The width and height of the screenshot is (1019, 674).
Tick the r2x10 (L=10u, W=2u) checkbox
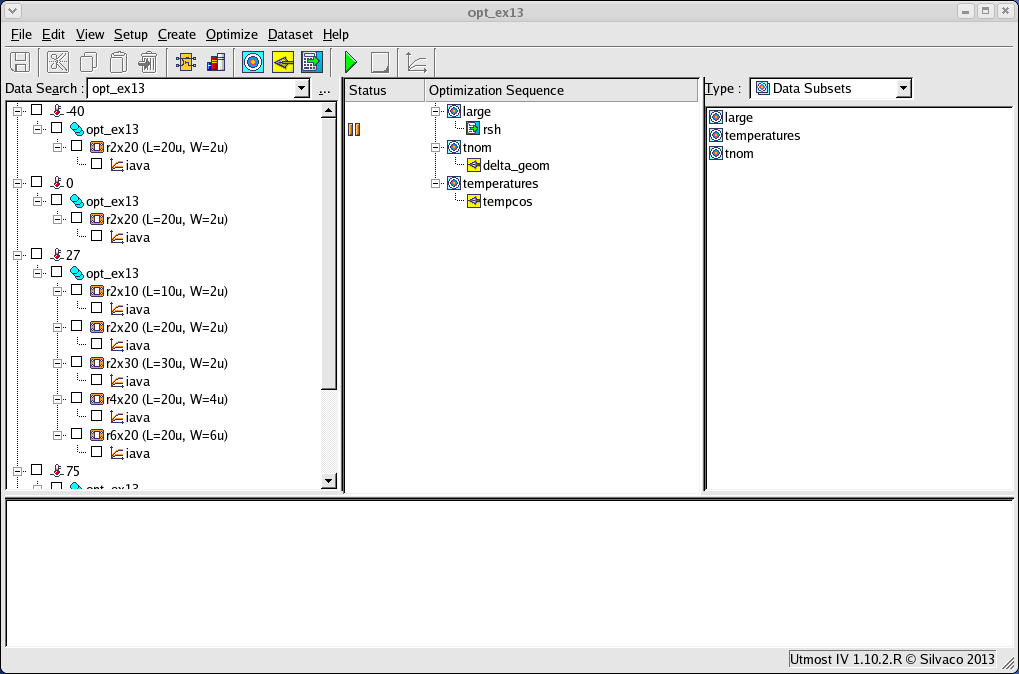77,290
